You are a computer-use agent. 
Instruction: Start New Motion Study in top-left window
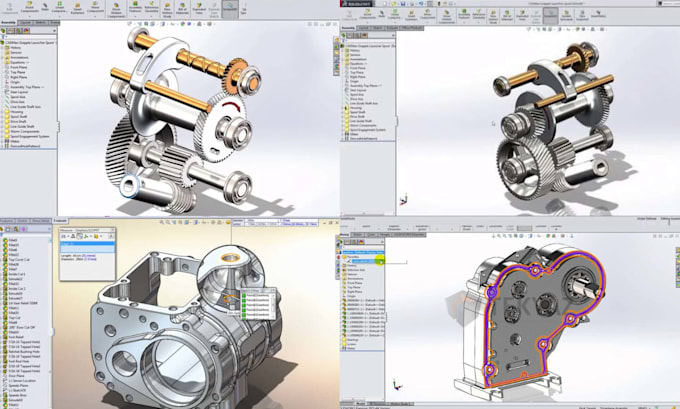tap(167, 10)
